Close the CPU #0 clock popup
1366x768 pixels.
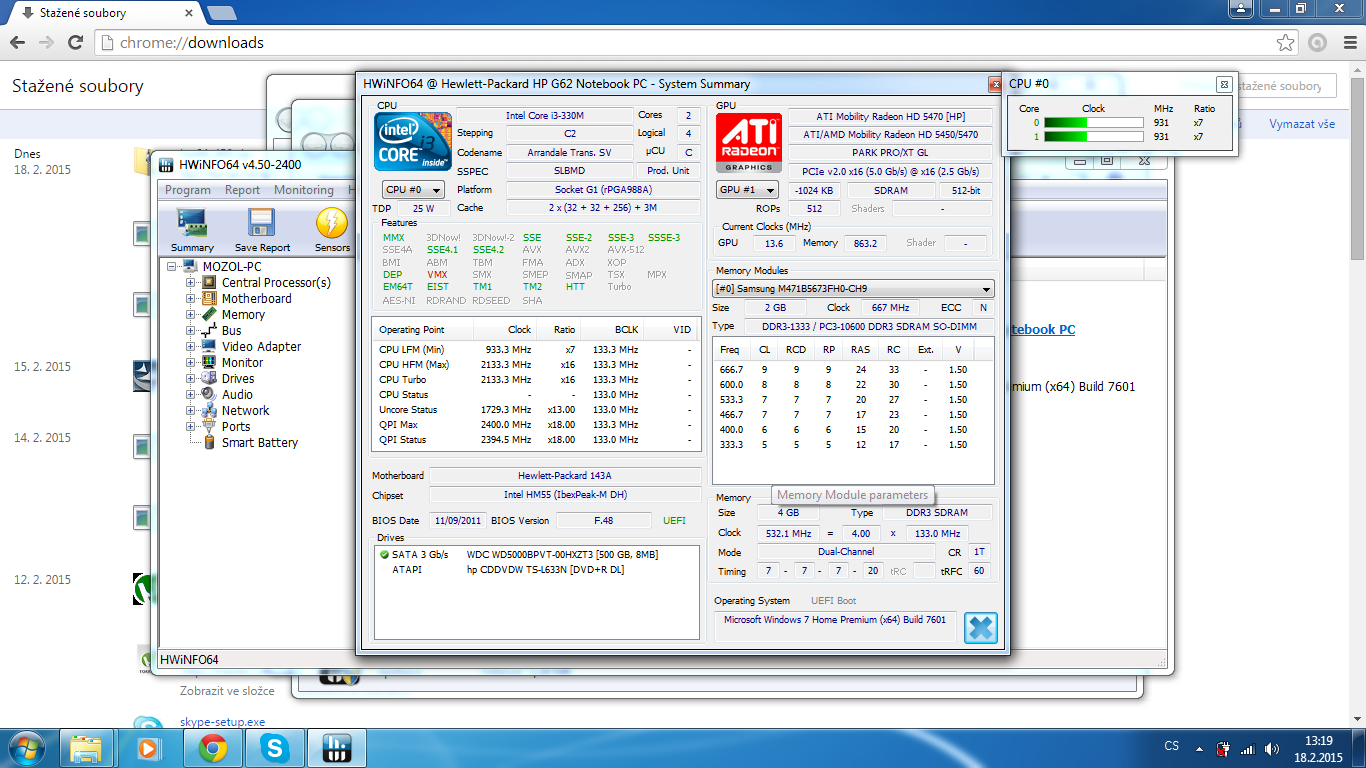click(x=1223, y=84)
